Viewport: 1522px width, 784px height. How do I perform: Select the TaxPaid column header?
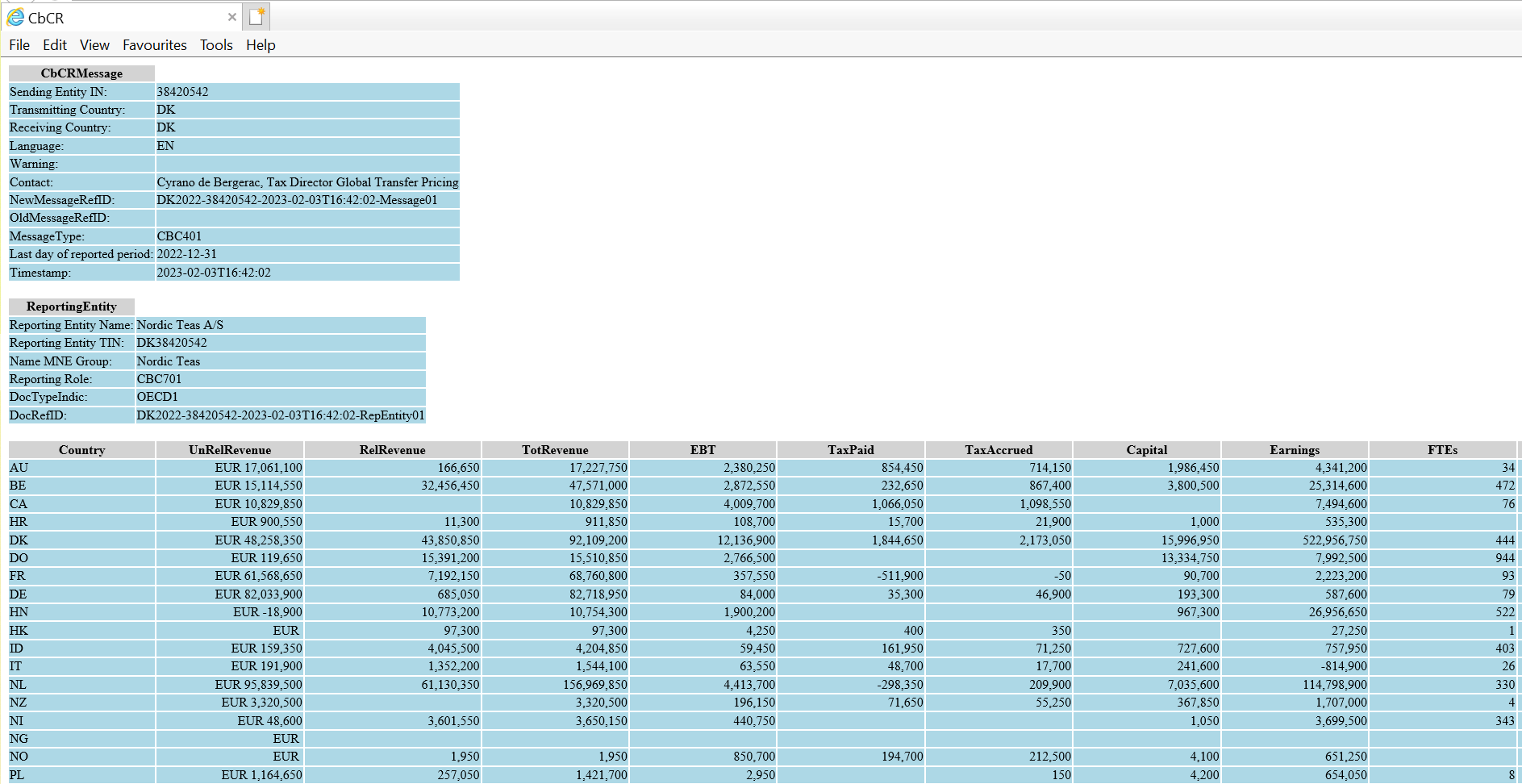pyautogui.click(x=850, y=450)
